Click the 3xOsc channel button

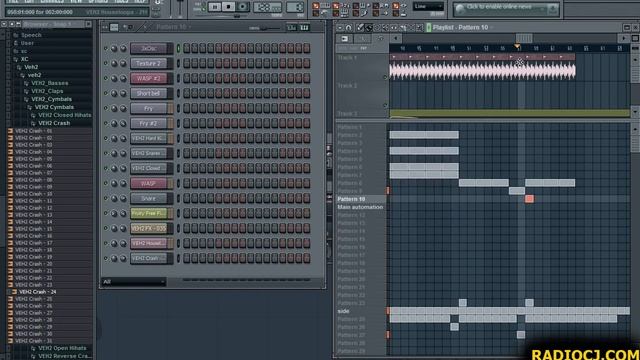(149, 48)
